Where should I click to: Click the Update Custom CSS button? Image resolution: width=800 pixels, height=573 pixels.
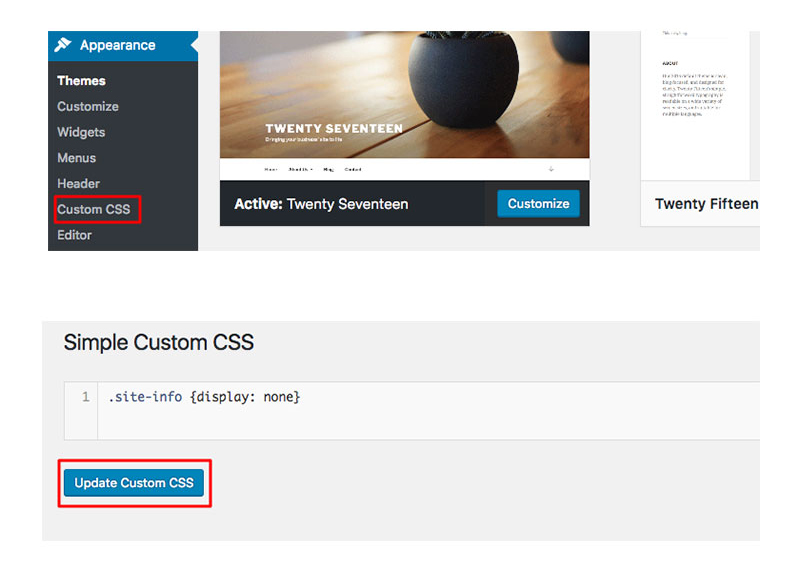134,483
